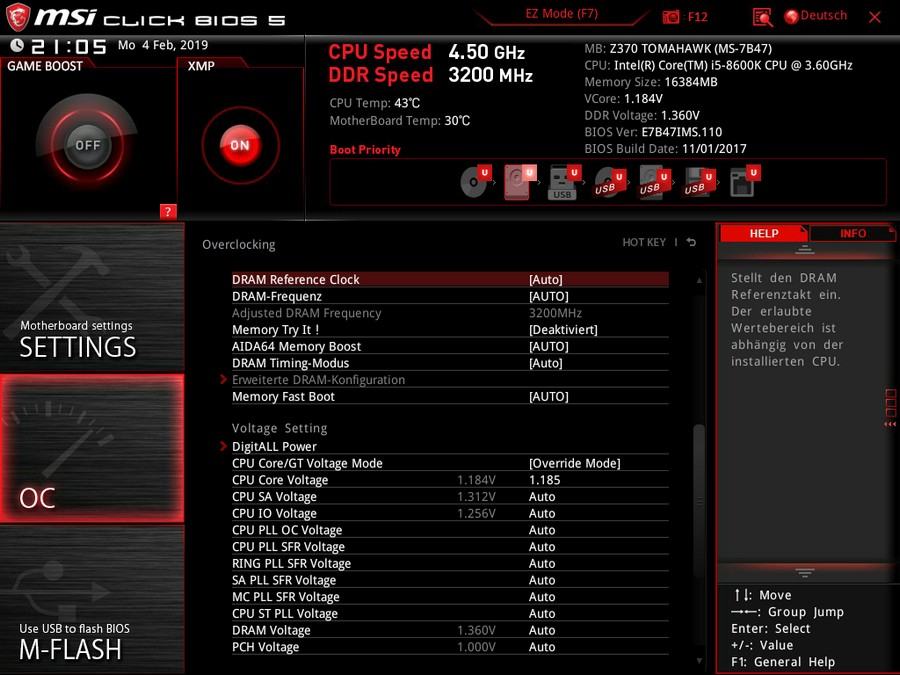Click the help panel bottom handle

tap(805, 573)
